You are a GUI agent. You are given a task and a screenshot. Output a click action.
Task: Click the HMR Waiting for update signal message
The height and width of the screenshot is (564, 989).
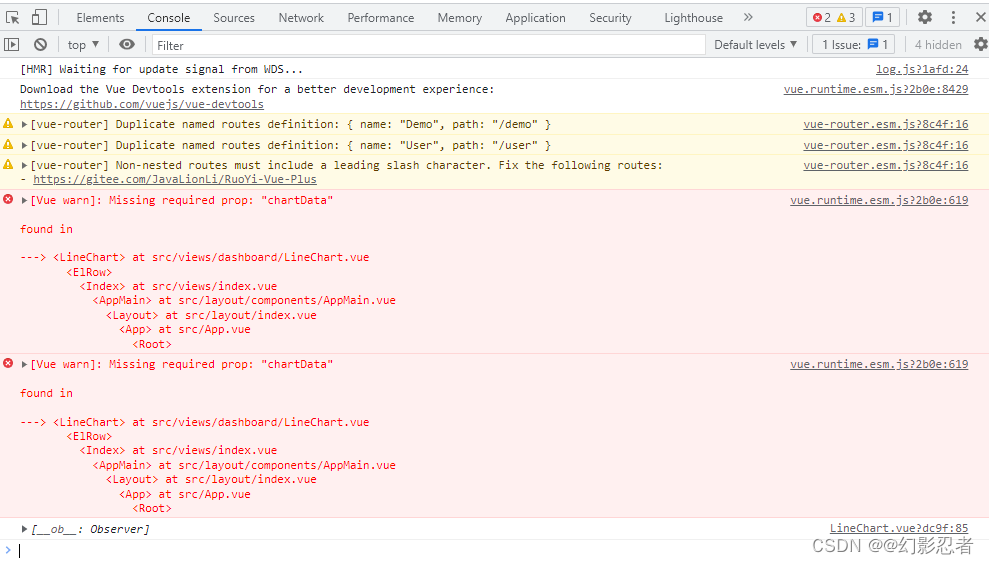click(x=161, y=69)
